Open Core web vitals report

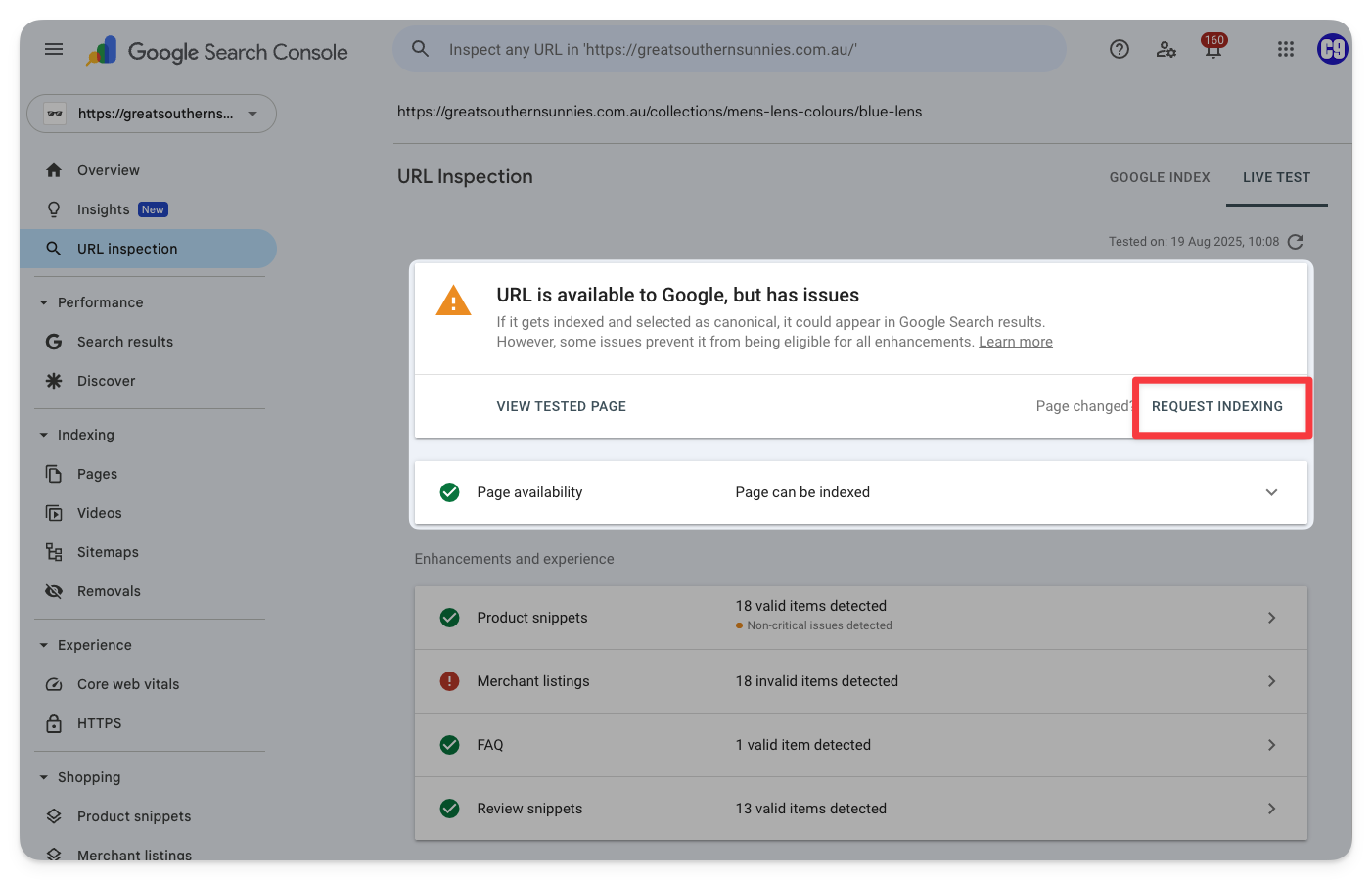pyautogui.click(x=128, y=684)
